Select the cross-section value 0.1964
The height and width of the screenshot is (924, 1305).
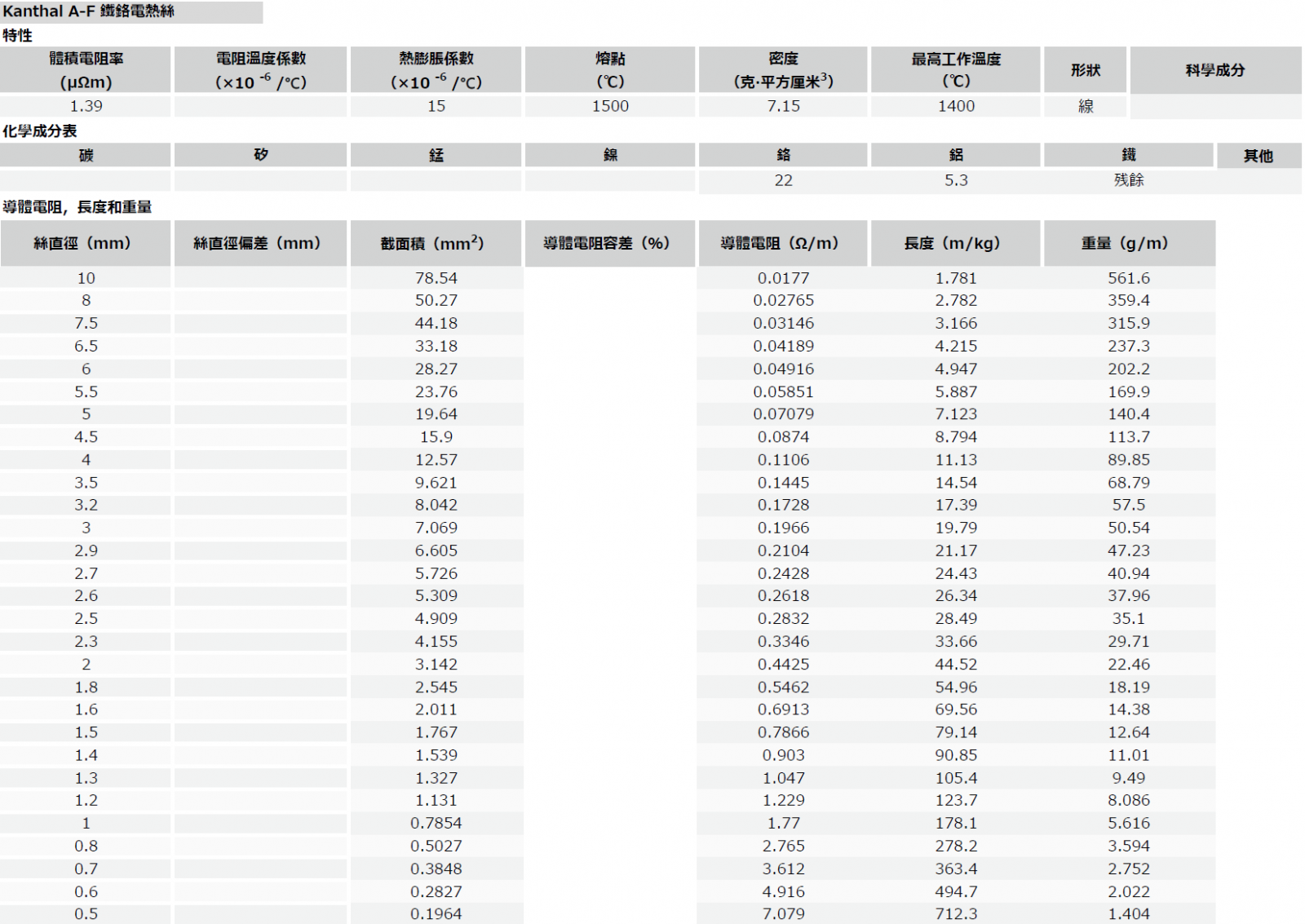tap(436, 914)
